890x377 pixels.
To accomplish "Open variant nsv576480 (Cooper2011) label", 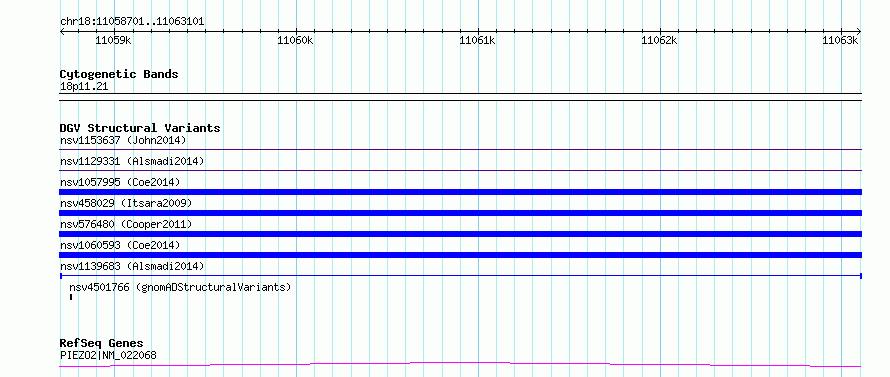I will coord(126,224).
